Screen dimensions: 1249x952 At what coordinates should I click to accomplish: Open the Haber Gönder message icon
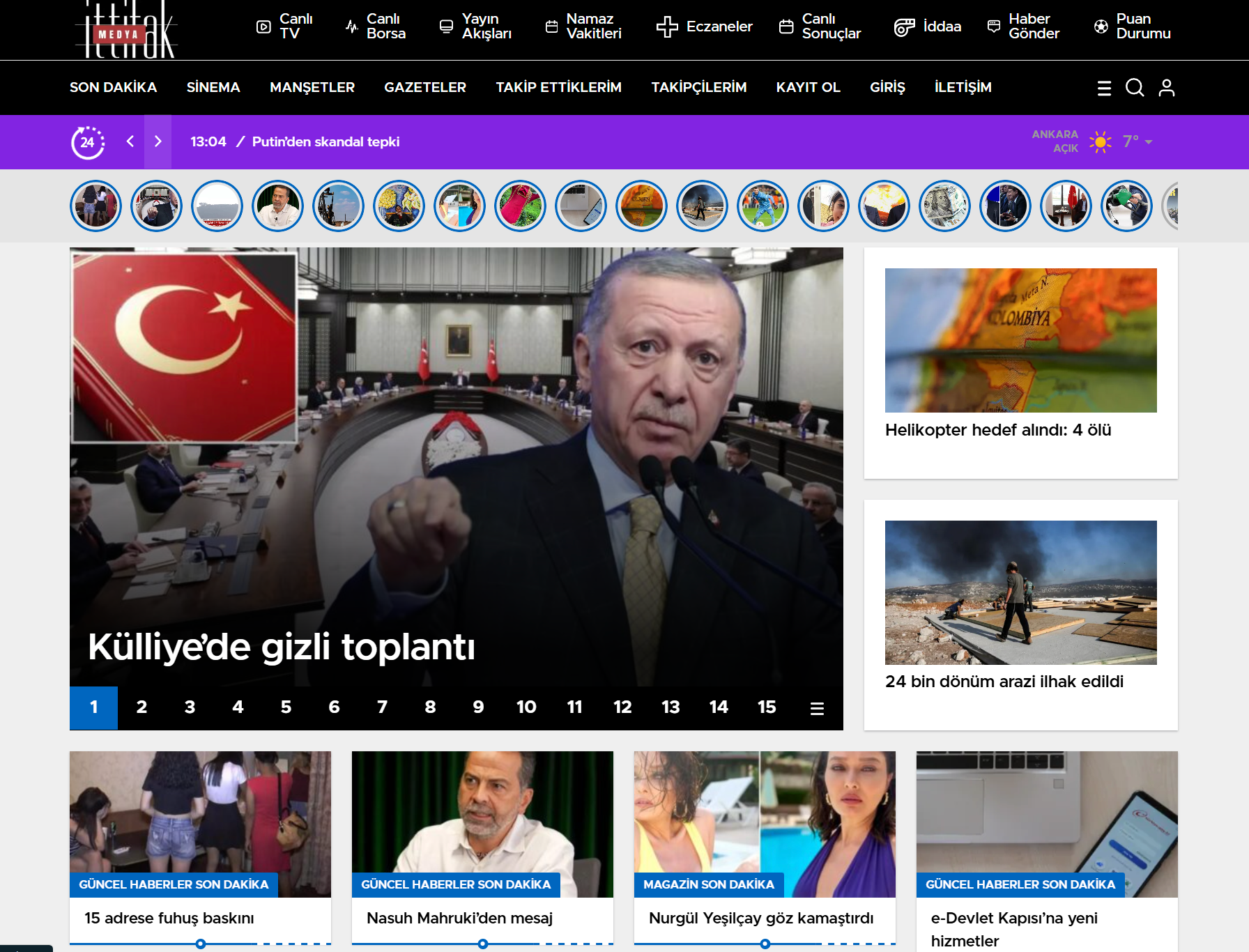tap(994, 26)
